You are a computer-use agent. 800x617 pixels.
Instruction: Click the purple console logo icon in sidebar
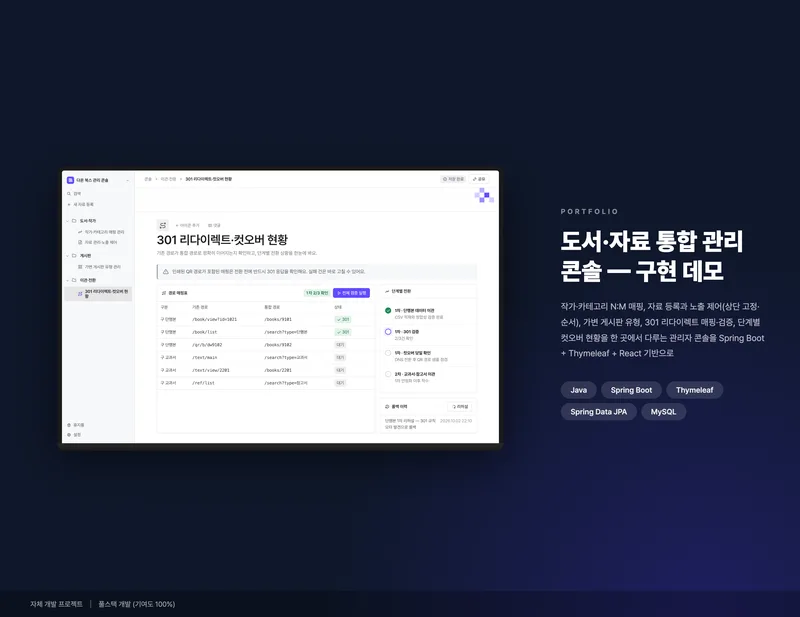pos(70,180)
